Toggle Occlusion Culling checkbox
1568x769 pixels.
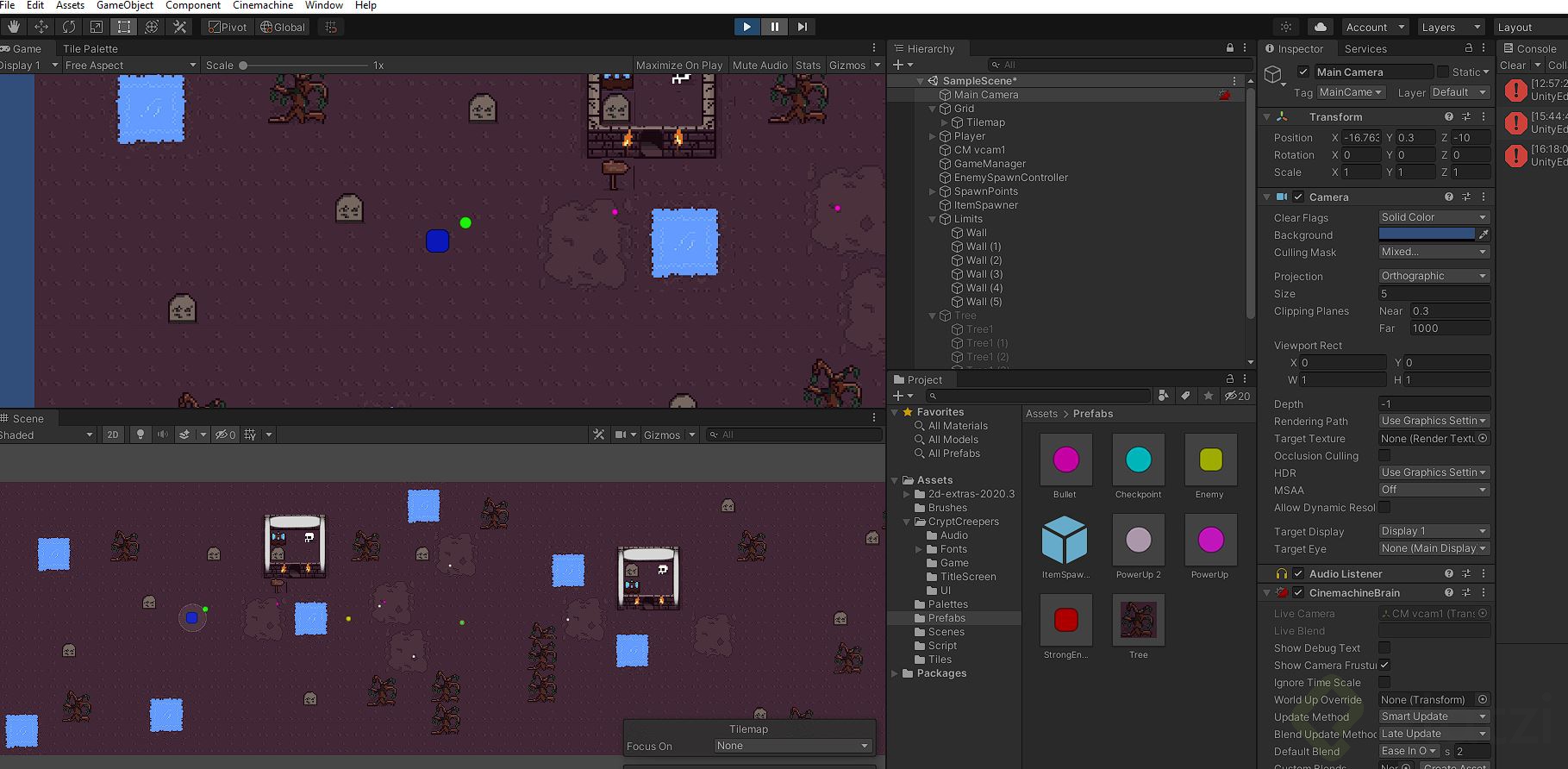(1384, 455)
